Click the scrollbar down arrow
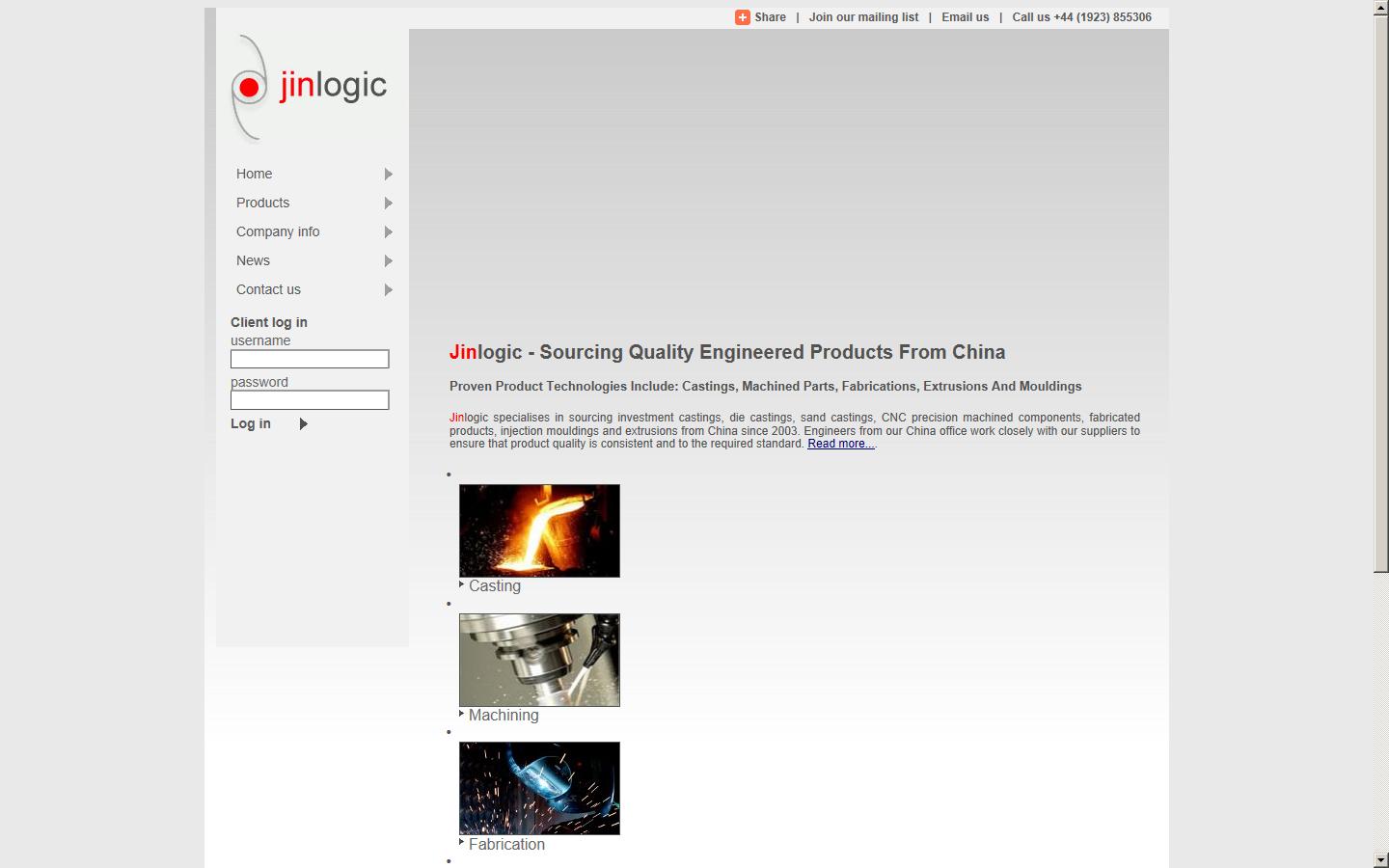The width and height of the screenshot is (1389, 868). click(x=1381, y=858)
